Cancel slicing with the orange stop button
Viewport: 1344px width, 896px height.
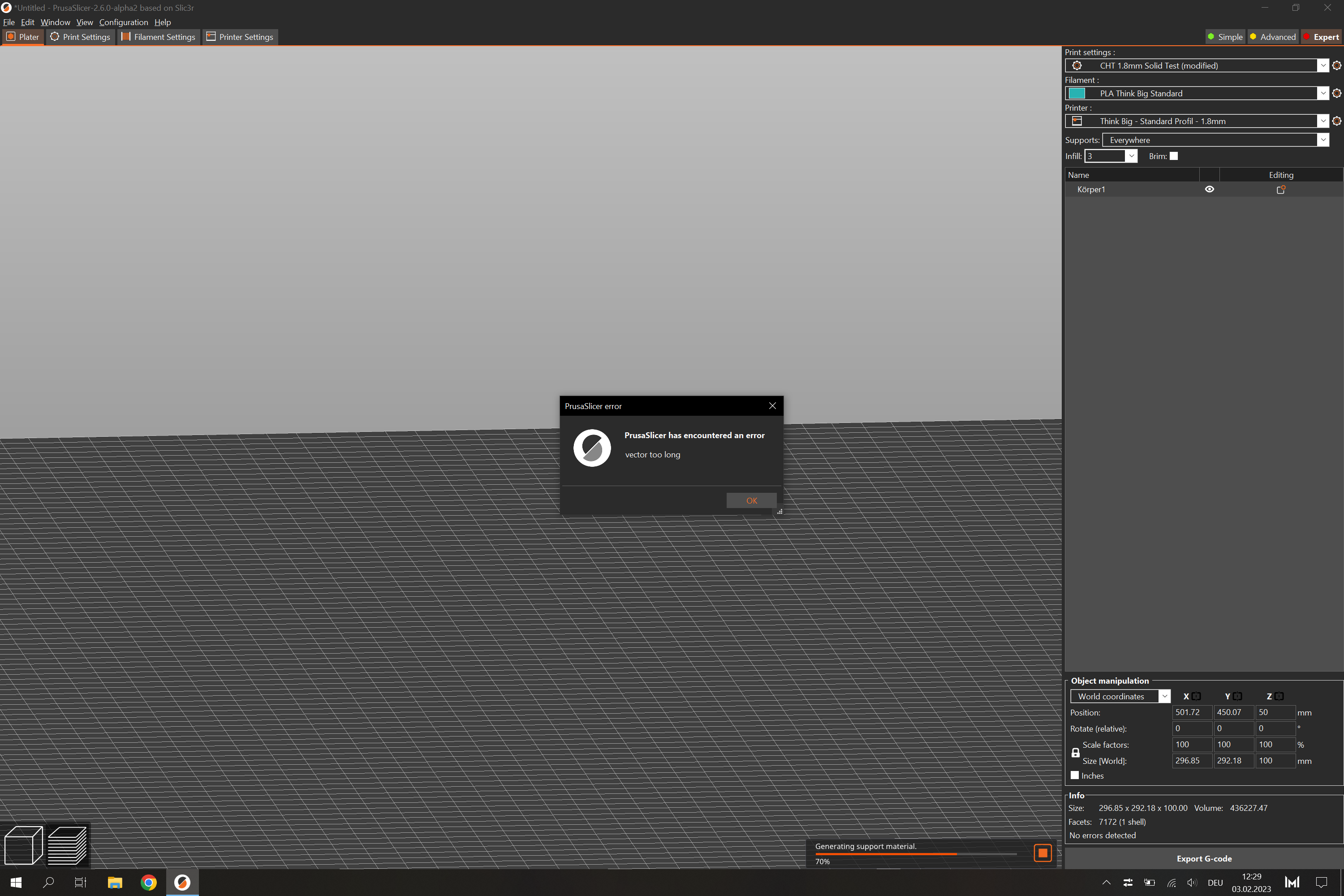pyautogui.click(x=1042, y=853)
